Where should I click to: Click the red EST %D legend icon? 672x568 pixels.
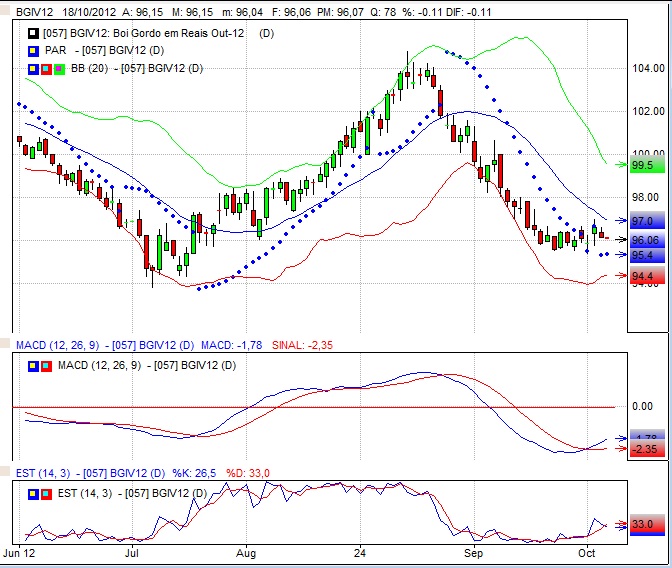tap(46, 491)
